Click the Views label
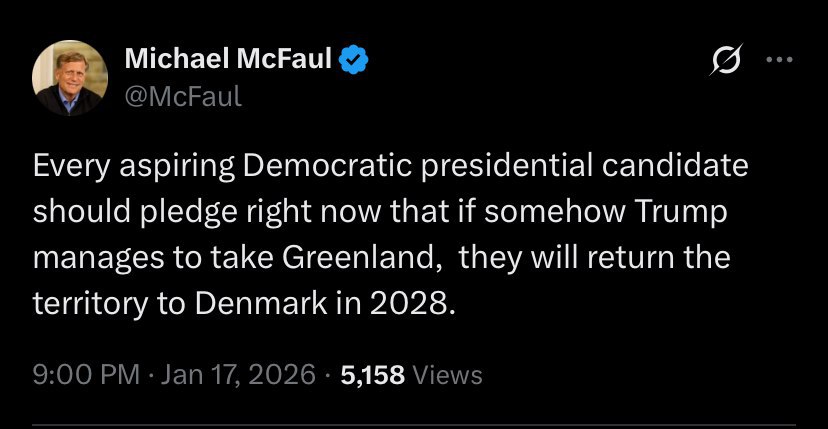 point(447,375)
